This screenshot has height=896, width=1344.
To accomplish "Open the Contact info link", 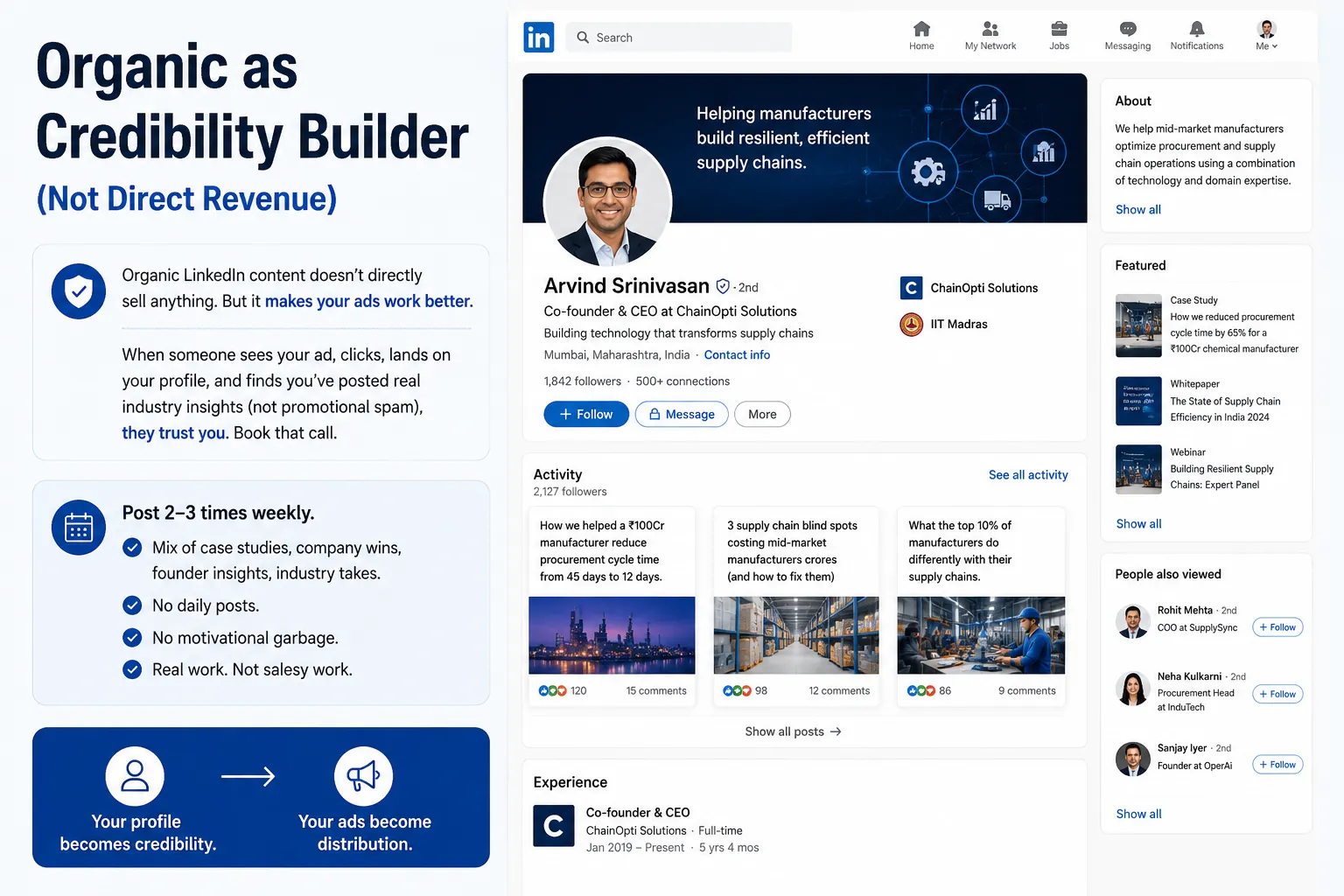I will 737,355.
